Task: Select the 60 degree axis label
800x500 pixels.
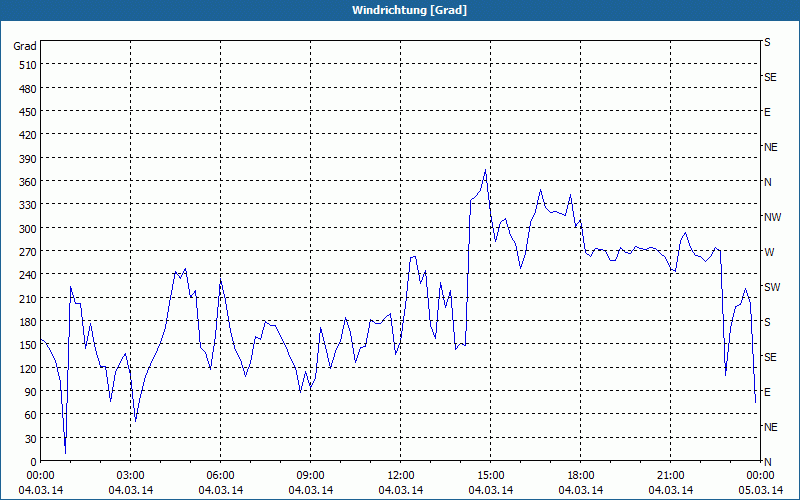Action: [31, 415]
